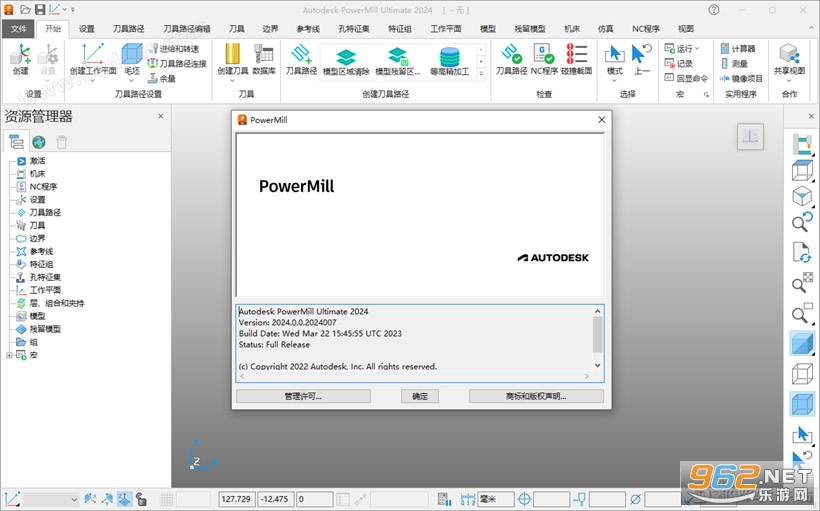This screenshot has height=511, width=820.
Task: Select 模型区域清除 strategy
Action: coord(346,61)
